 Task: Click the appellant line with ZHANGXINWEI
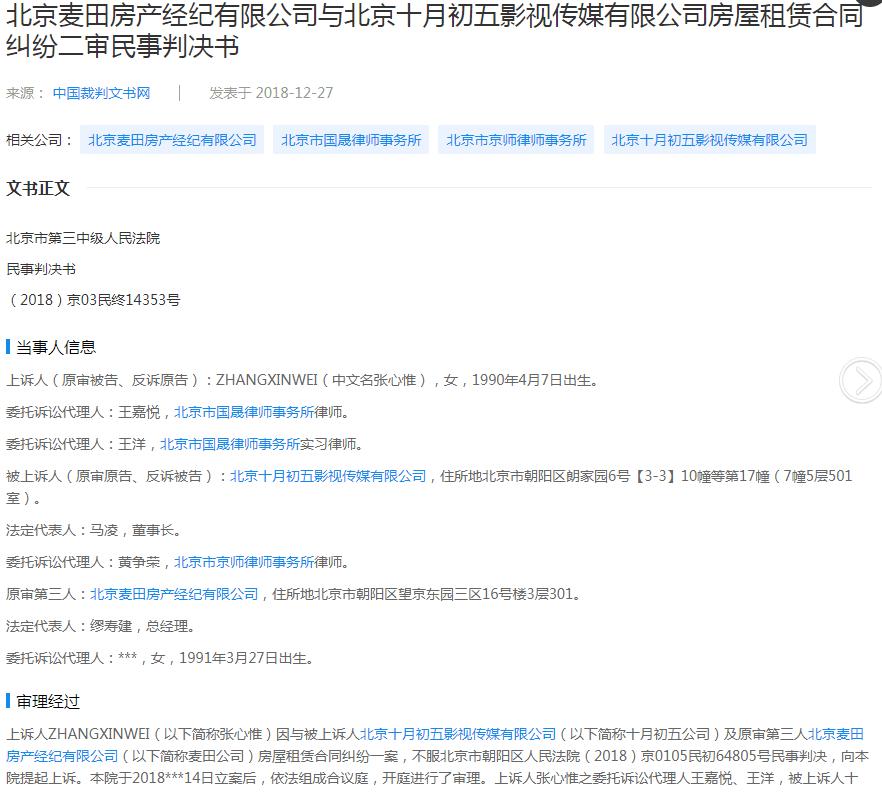(302, 380)
